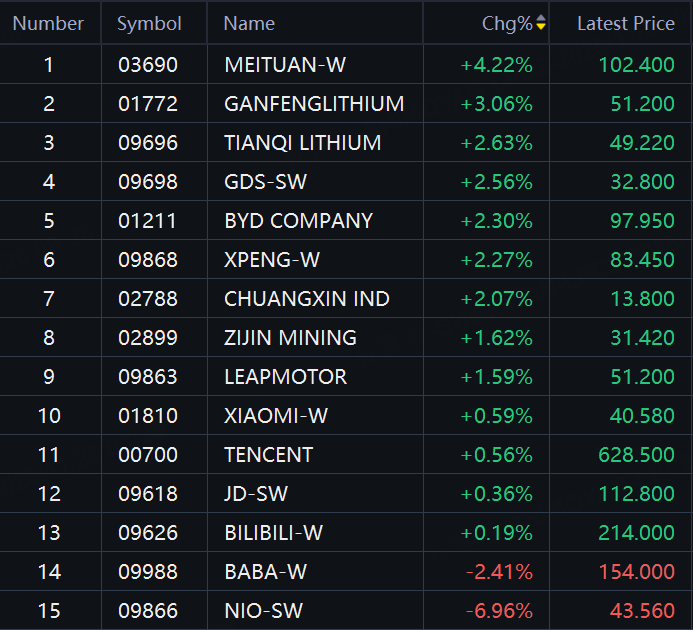This screenshot has height=630, width=693.
Task: Select symbol 09626
Action: [148, 533]
